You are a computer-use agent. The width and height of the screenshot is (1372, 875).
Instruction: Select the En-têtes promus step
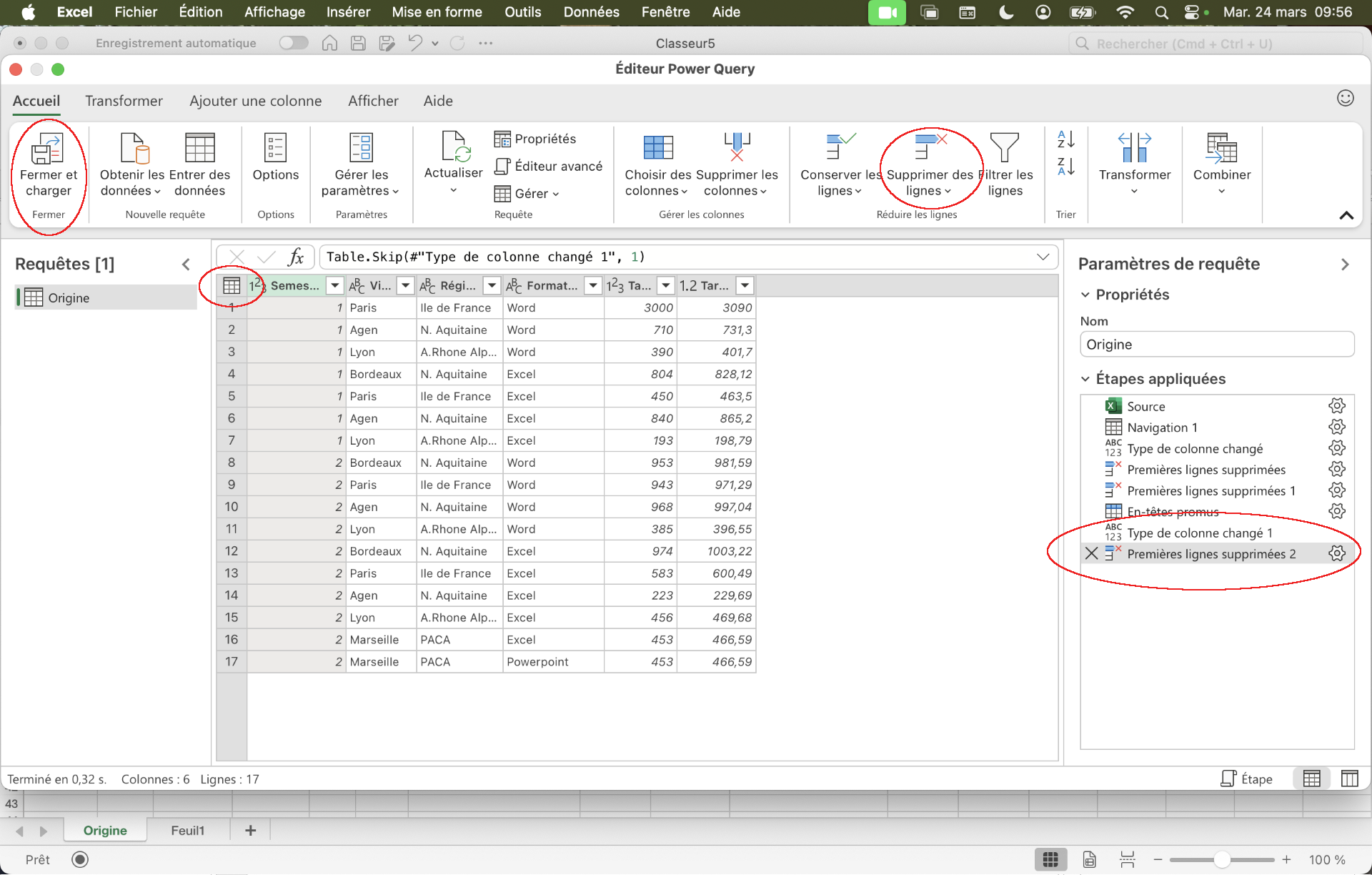tap(1172, 512)
